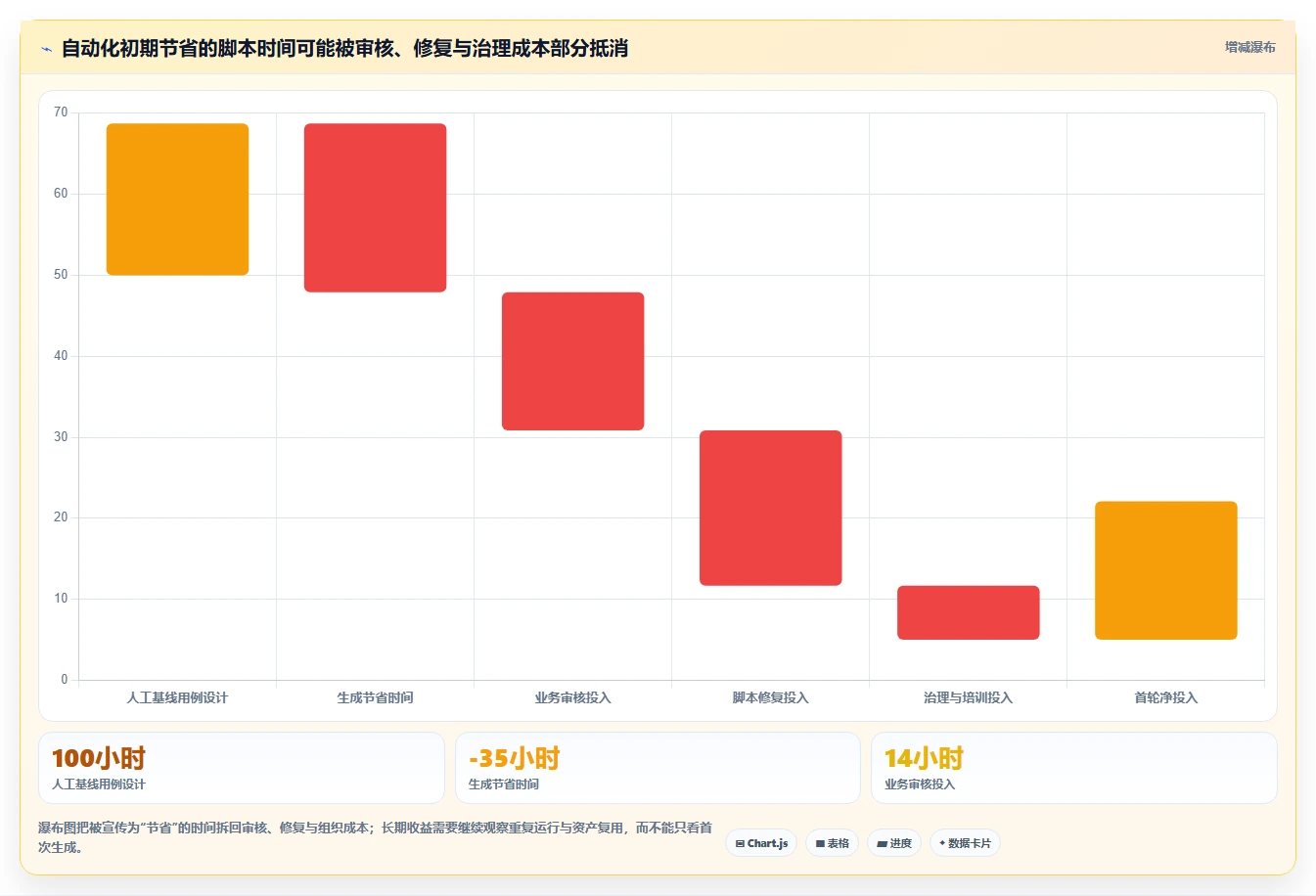This screenshot has height=896, width=1316.
Task: Click the 治理与培训投入 axis label
Action: 968,697
